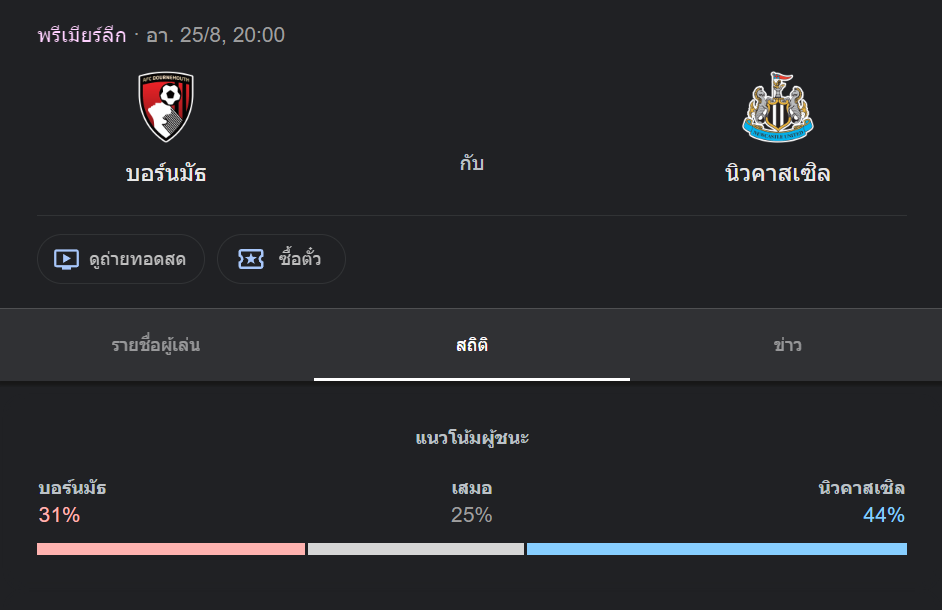Click the เสมอ draw label

pyautogui.click(x=472, y=489)
